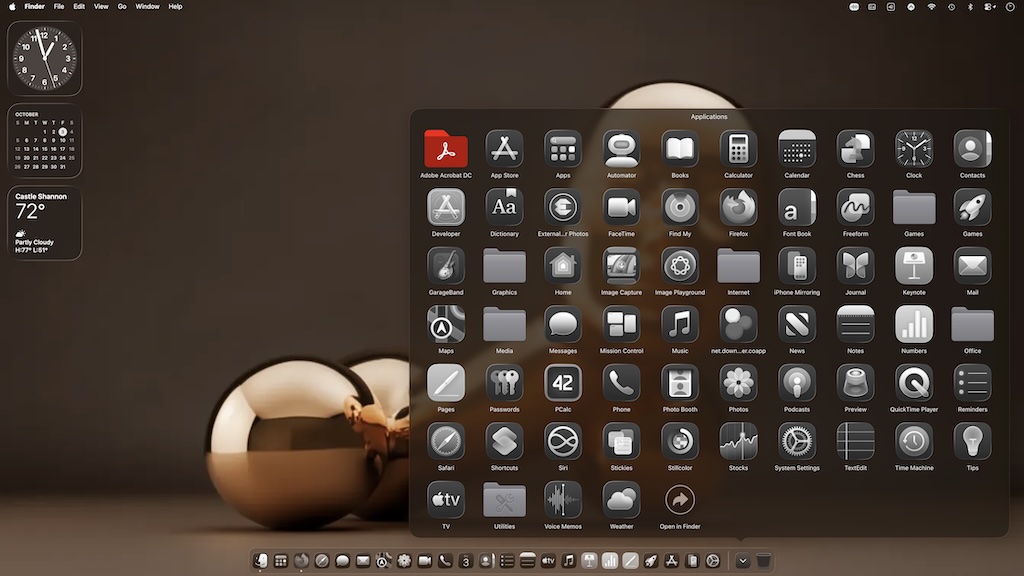1024x576 pixels.
Task: Open the Developer app in the stack
Action: (x=446, y=207)
